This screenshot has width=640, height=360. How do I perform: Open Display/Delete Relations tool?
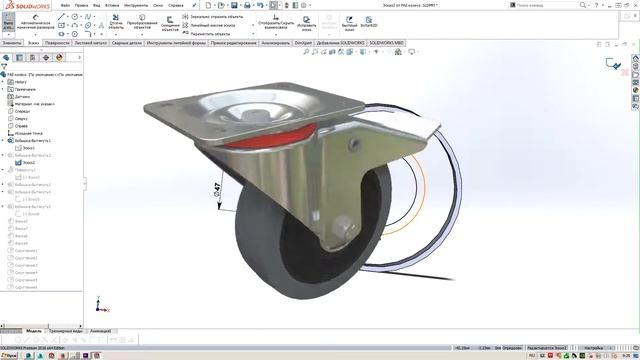coord(276,22)
